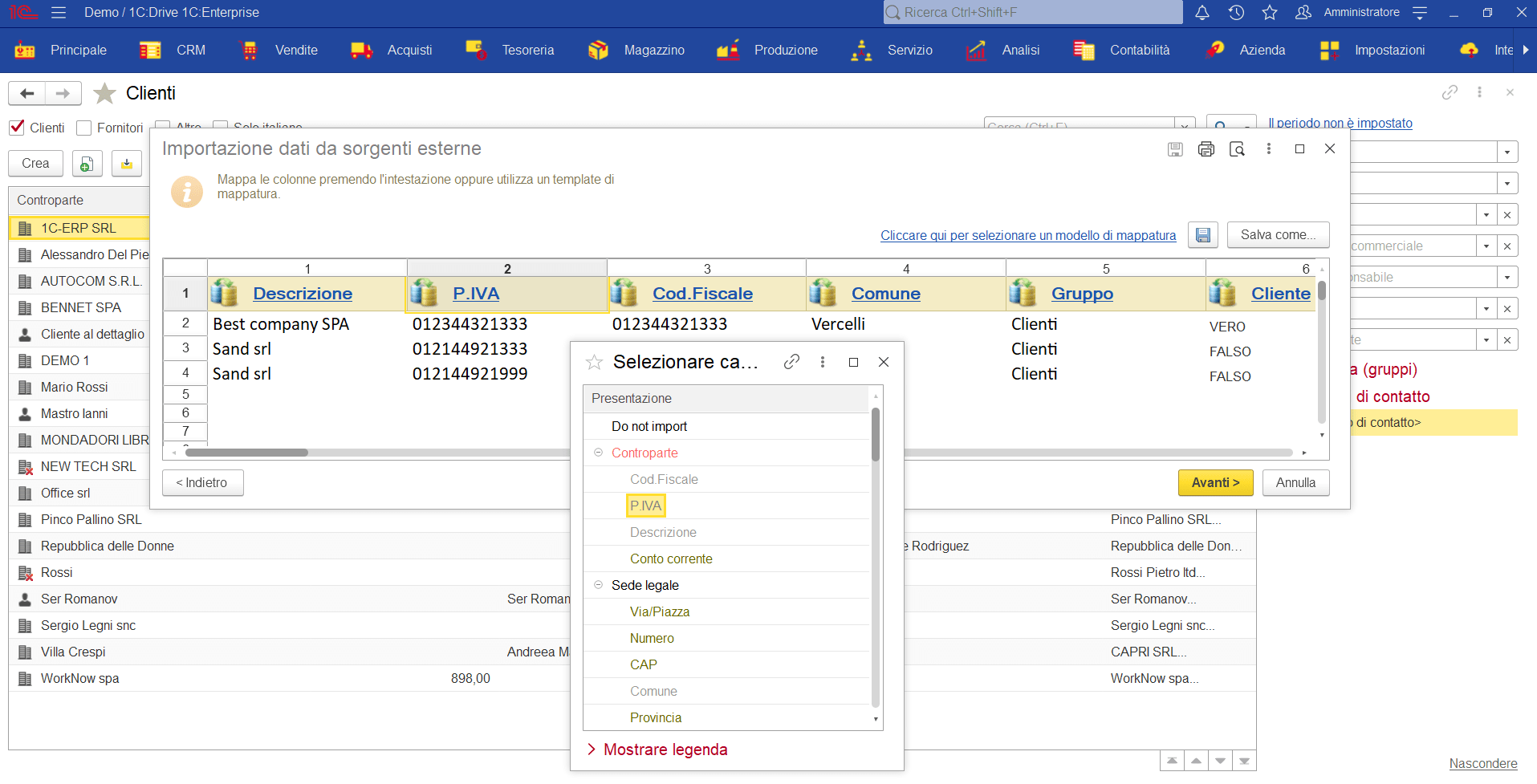Click move-to-top arrow in list footer
Screen dimensions: 1537x784
point(1172,761)
